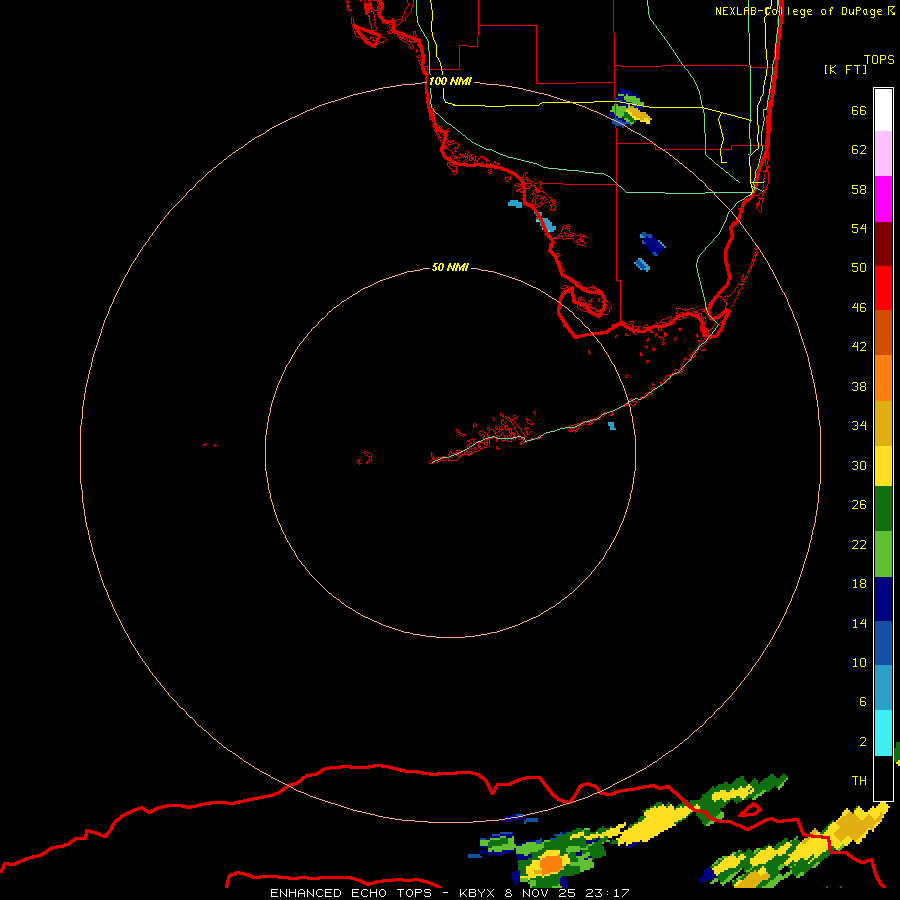This screenshot has height=900, width=900.
Task: Click the medium blue legend swatch near 14
Action: pos(883,643)
